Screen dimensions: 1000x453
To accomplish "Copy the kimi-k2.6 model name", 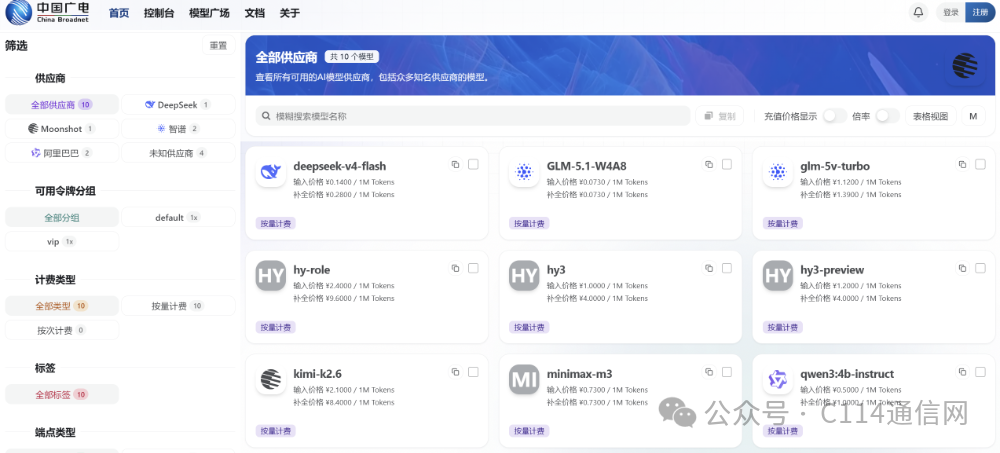I will click(x=455, y=372).
